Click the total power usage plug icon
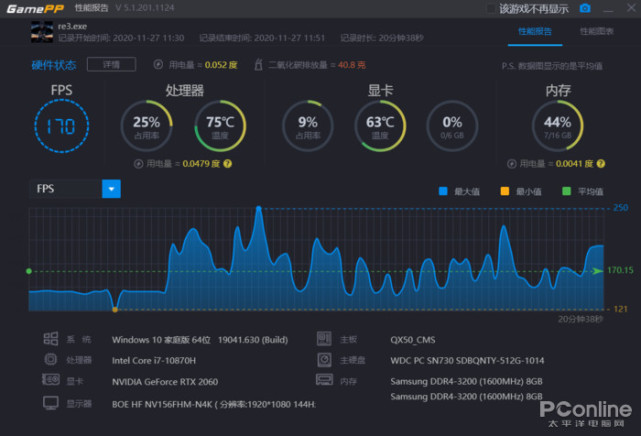 click(158, 65)
